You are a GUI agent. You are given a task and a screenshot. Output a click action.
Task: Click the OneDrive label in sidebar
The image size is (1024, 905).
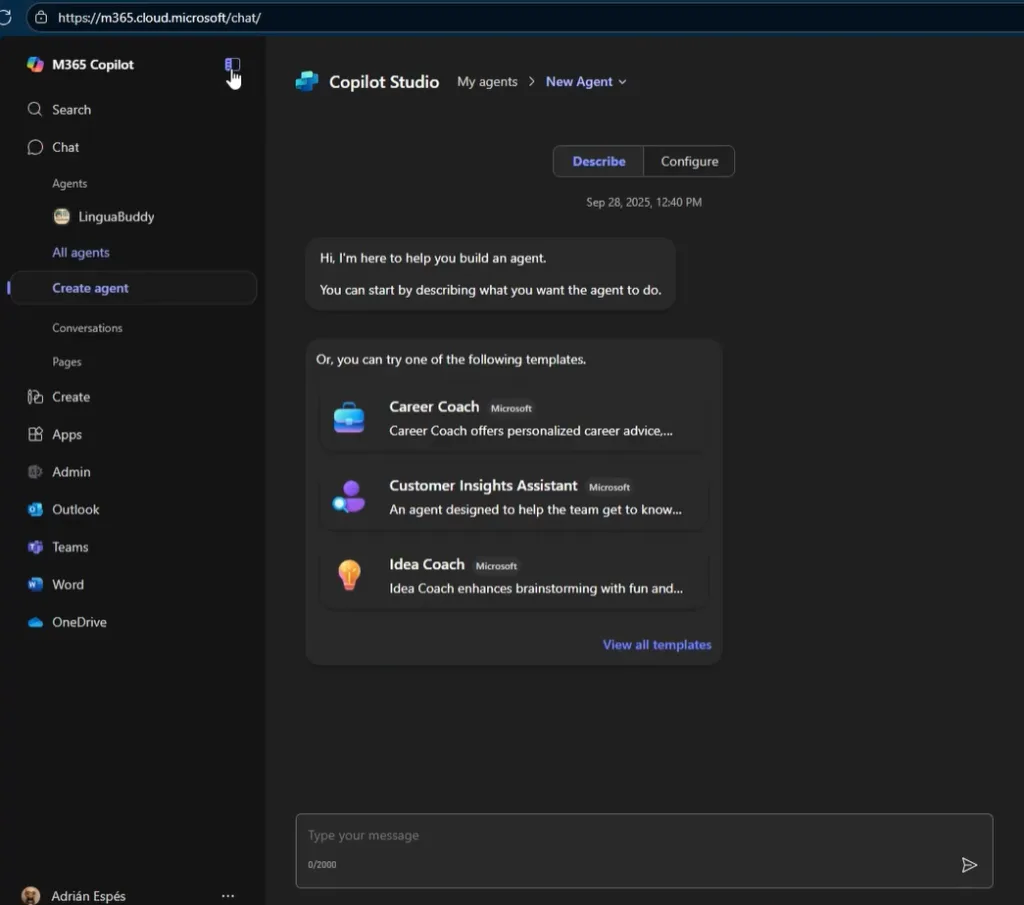79,622
